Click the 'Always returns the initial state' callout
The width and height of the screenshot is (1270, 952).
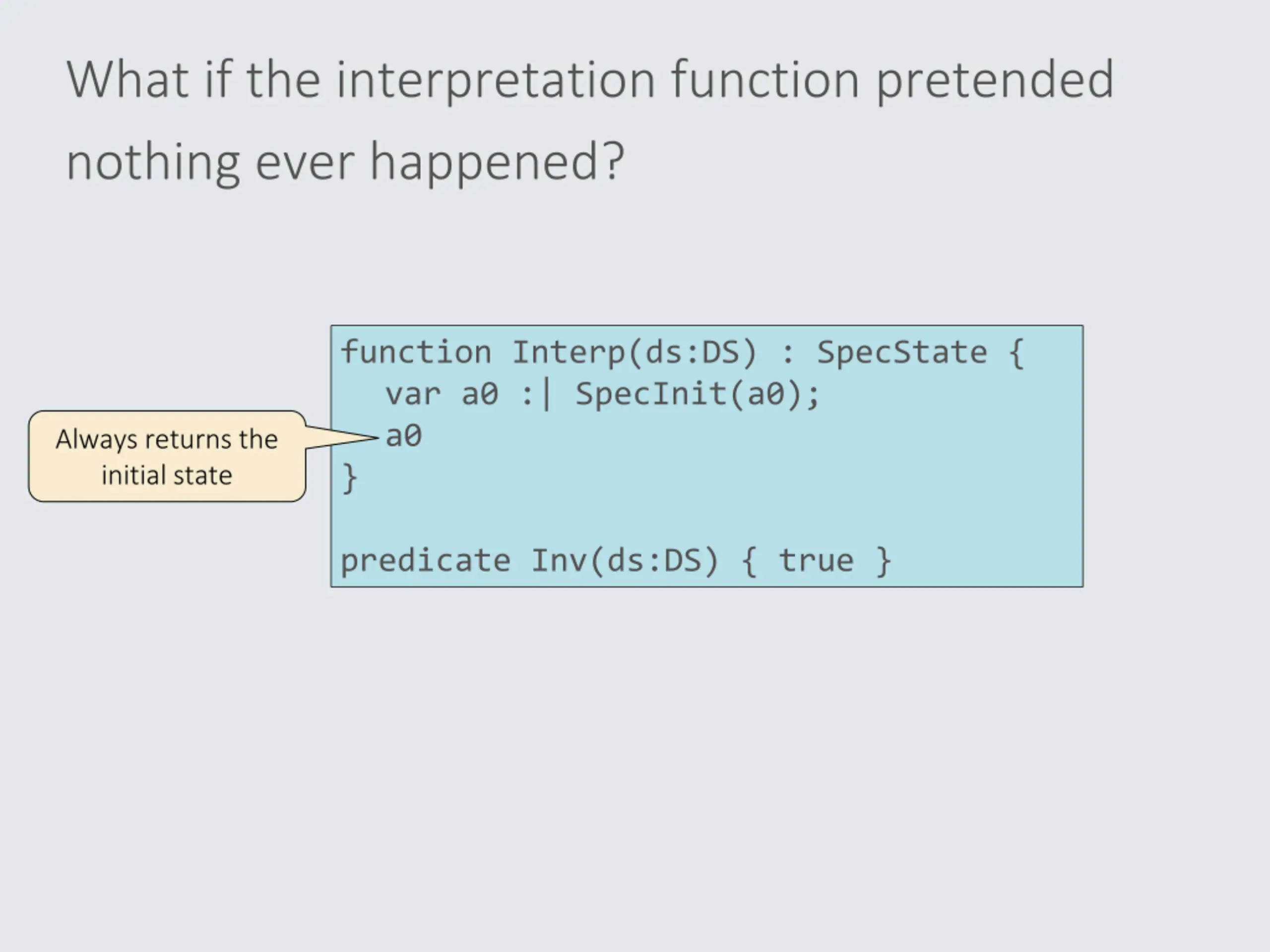click(x=167, y=456)
